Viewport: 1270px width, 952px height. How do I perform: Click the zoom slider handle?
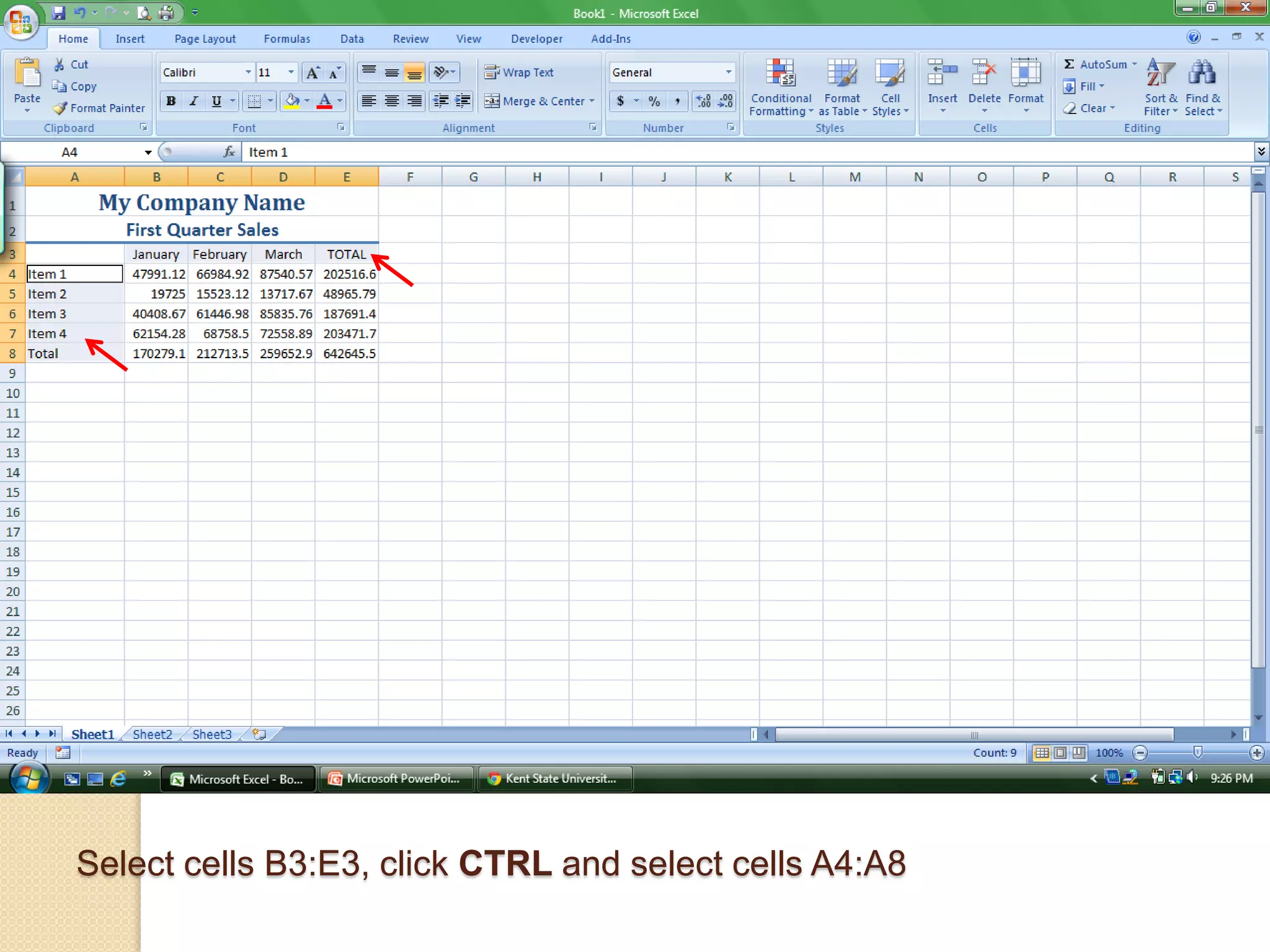(x=1198, y=752)
